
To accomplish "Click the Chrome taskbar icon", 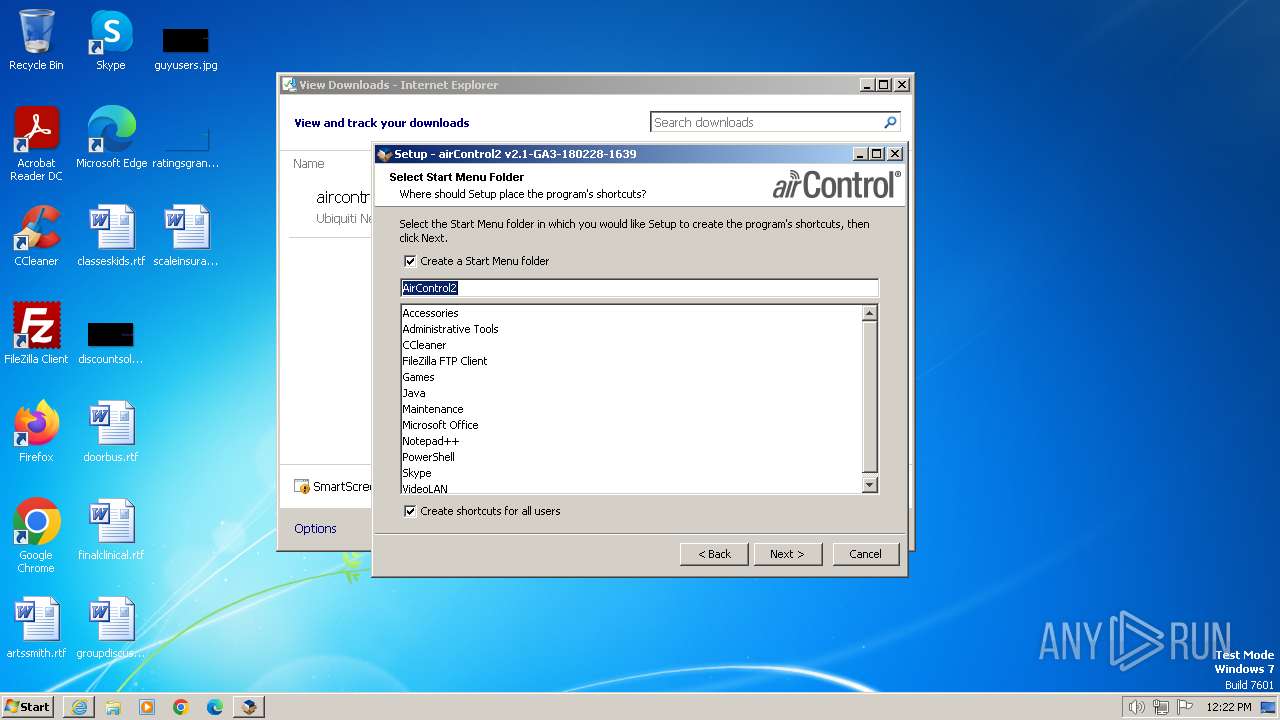I will click(181, 707).
